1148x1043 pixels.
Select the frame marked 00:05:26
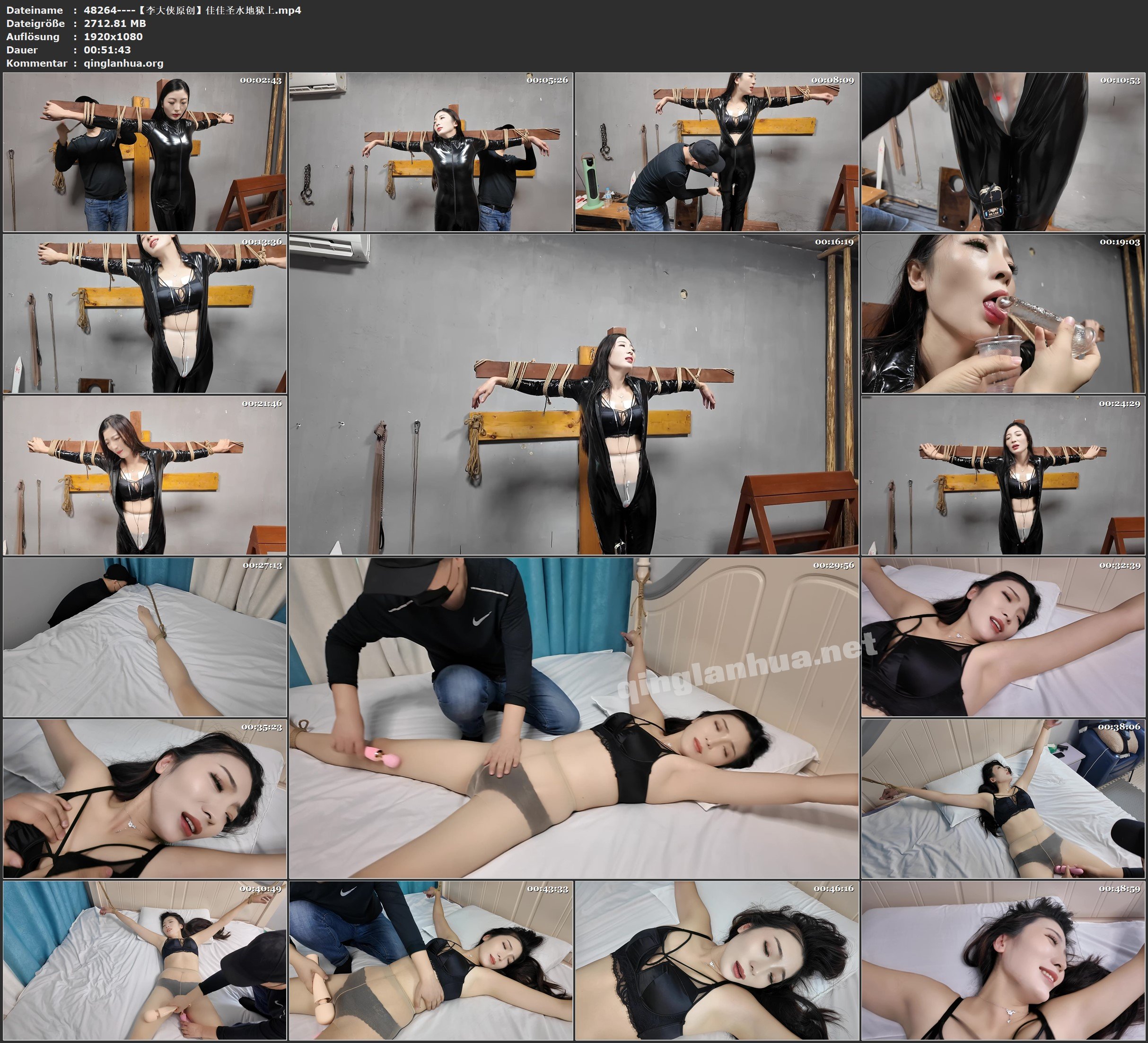click(x=431, y=152)
